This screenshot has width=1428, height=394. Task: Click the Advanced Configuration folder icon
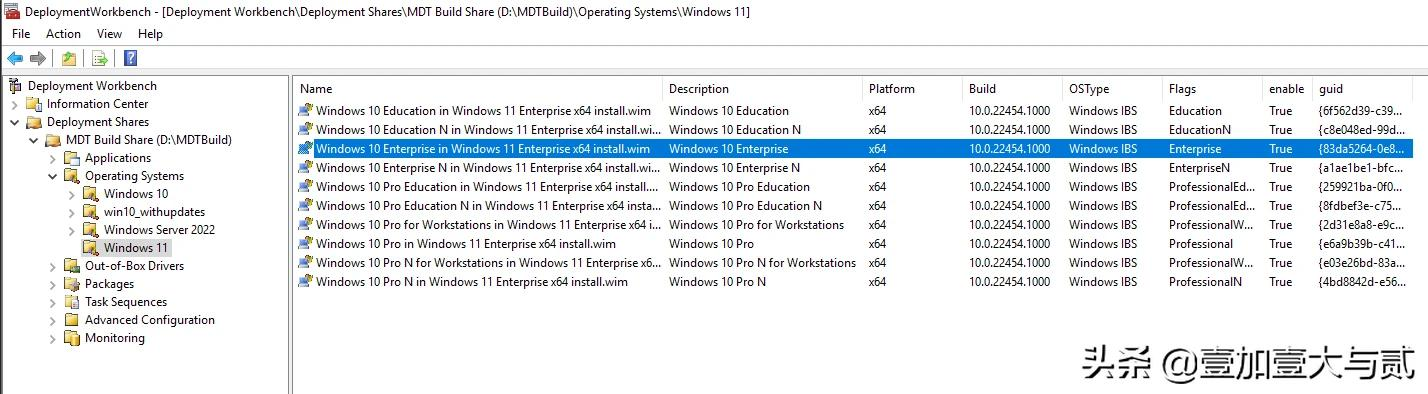(72, 320)
